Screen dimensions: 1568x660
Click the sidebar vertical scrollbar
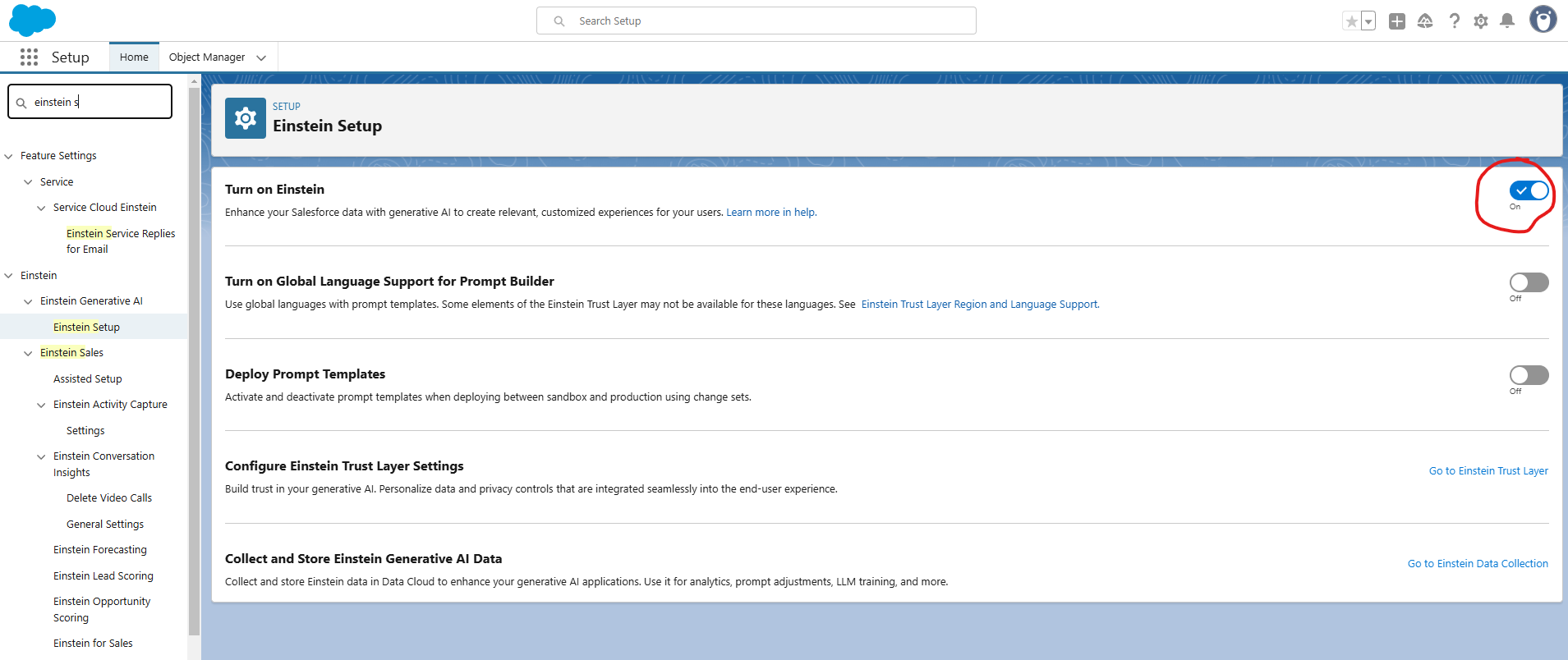pos(194,361)
